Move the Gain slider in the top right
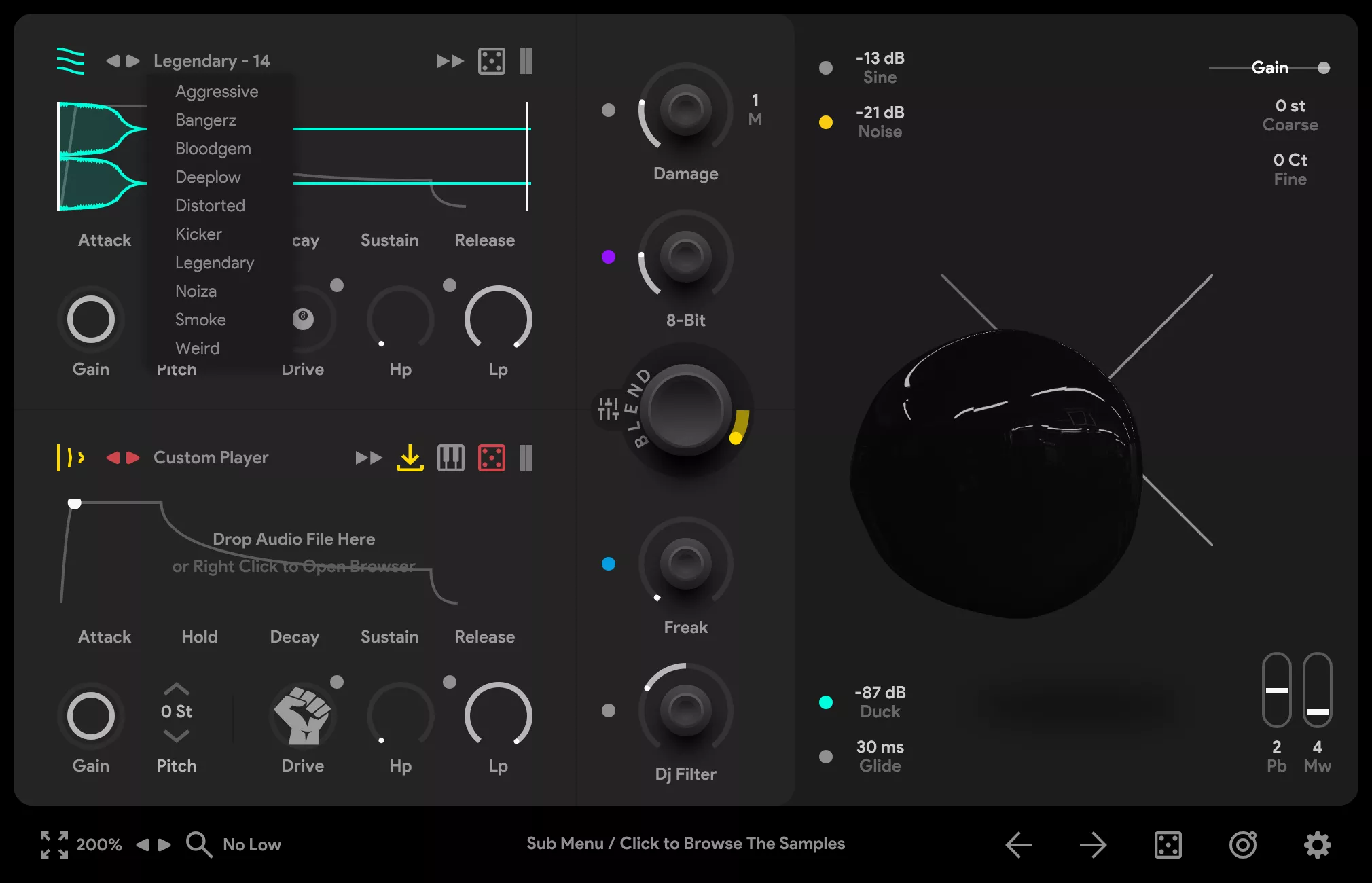This screenshot has width=1372, height=883. tap(1324, 67)
